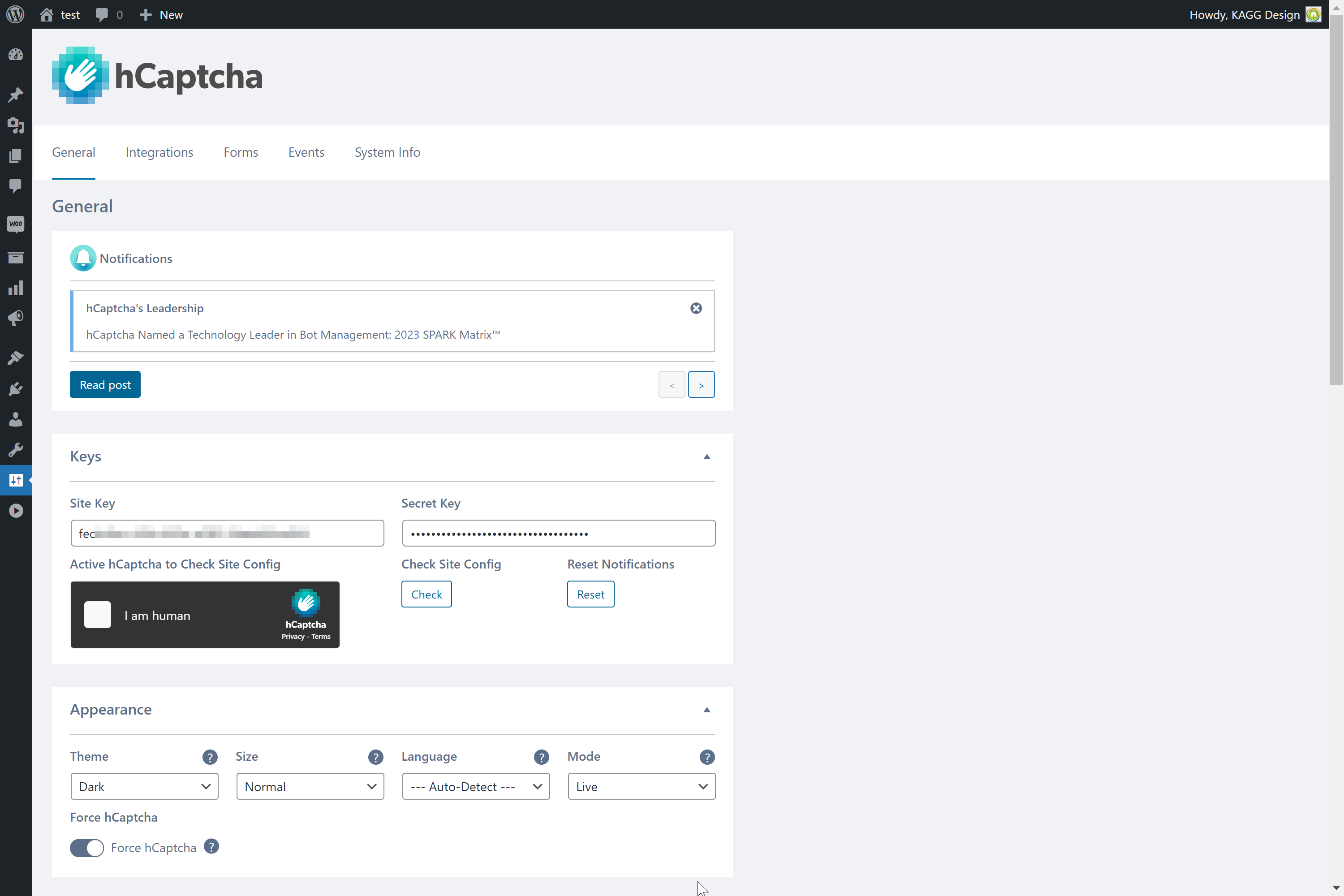This screenshot has height=896, width=1344.
Task: Check the I am human checkbox
Action: 98,615
